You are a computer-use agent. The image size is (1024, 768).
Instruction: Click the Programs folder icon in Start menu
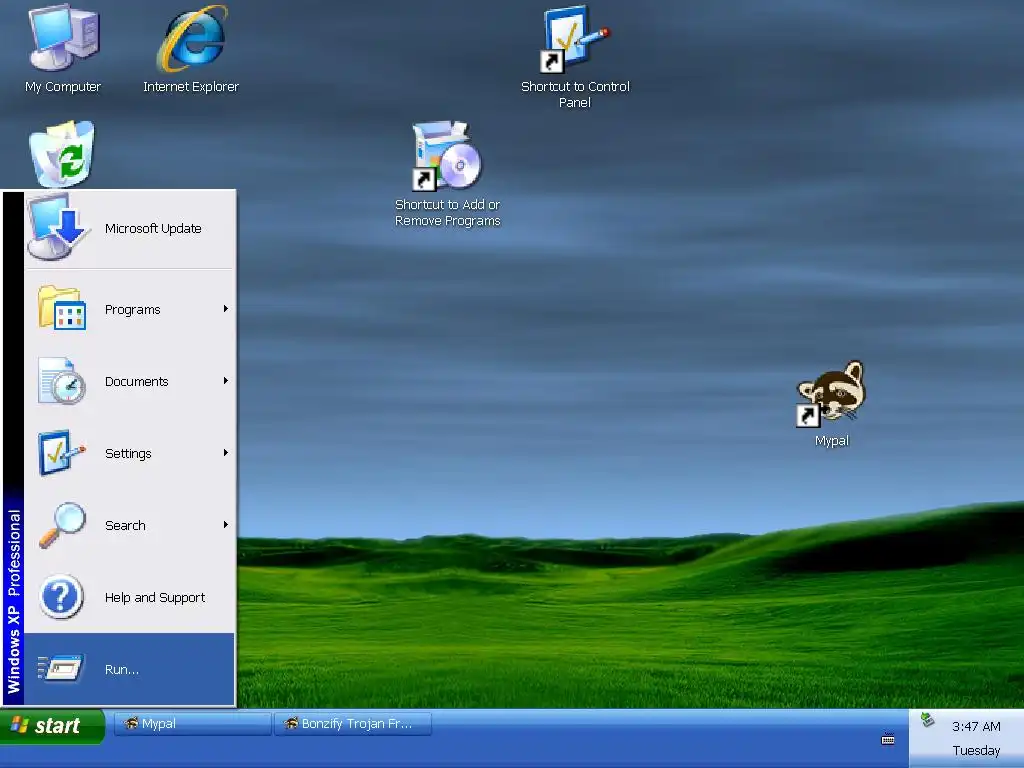[x=61, y=308]
